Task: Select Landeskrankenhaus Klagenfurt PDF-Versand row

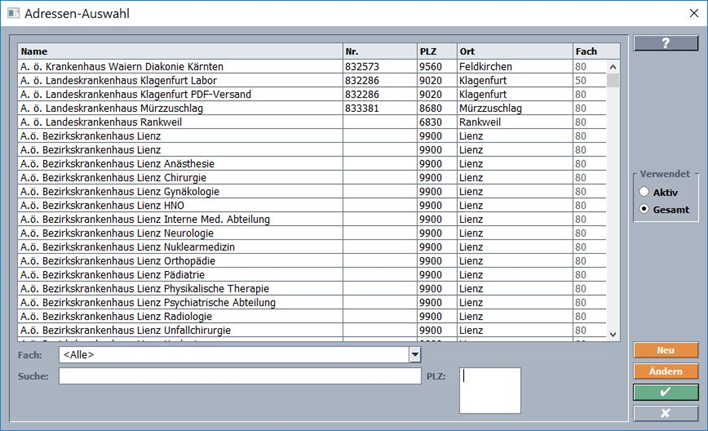Action: [x=312, y=94]
